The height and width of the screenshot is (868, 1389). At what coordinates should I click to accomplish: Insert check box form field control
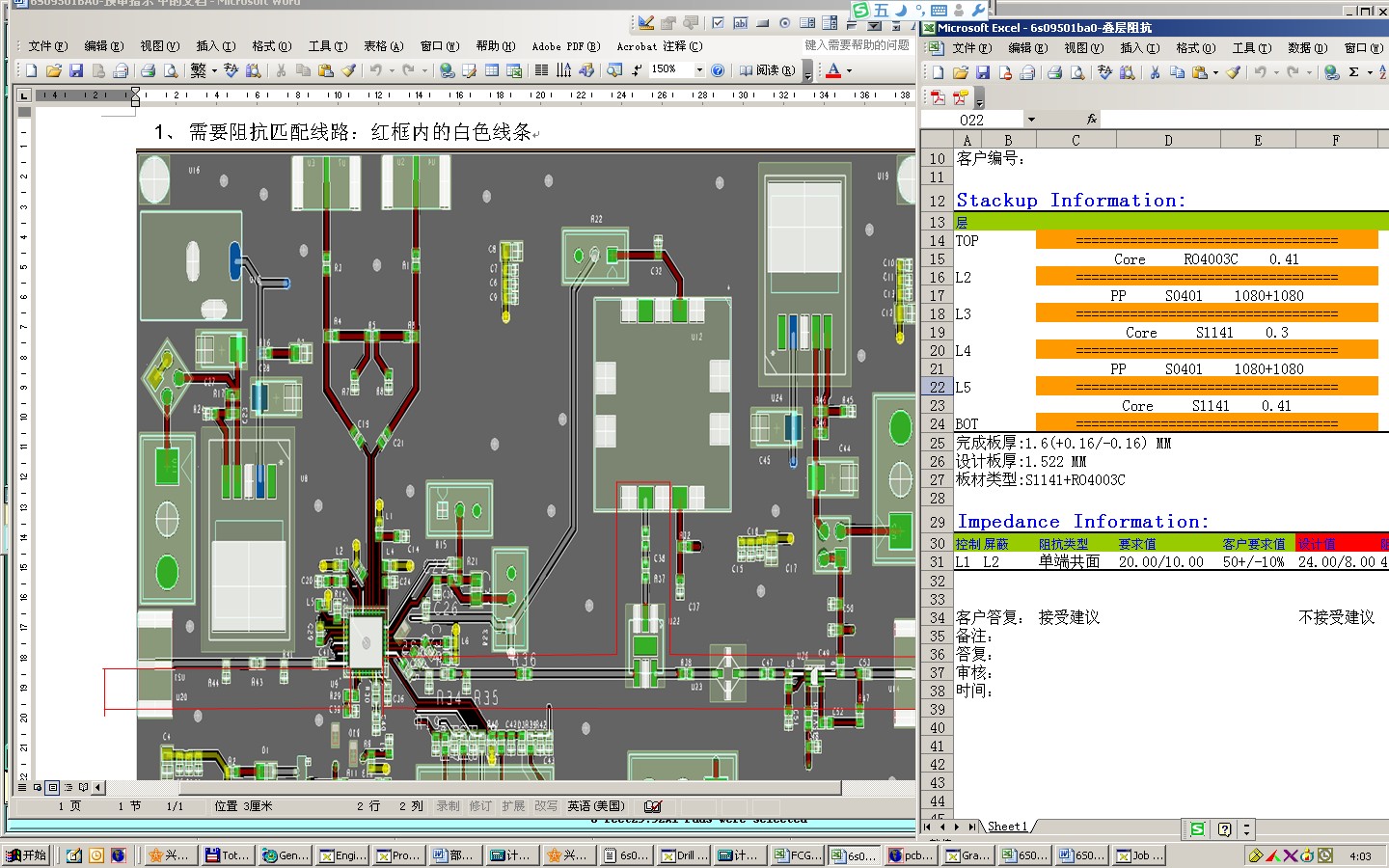[718, 23]
